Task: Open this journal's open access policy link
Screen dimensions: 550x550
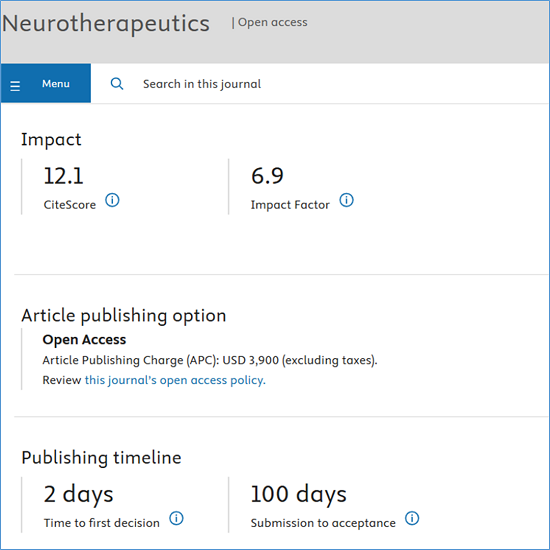Action: [175, 380]
